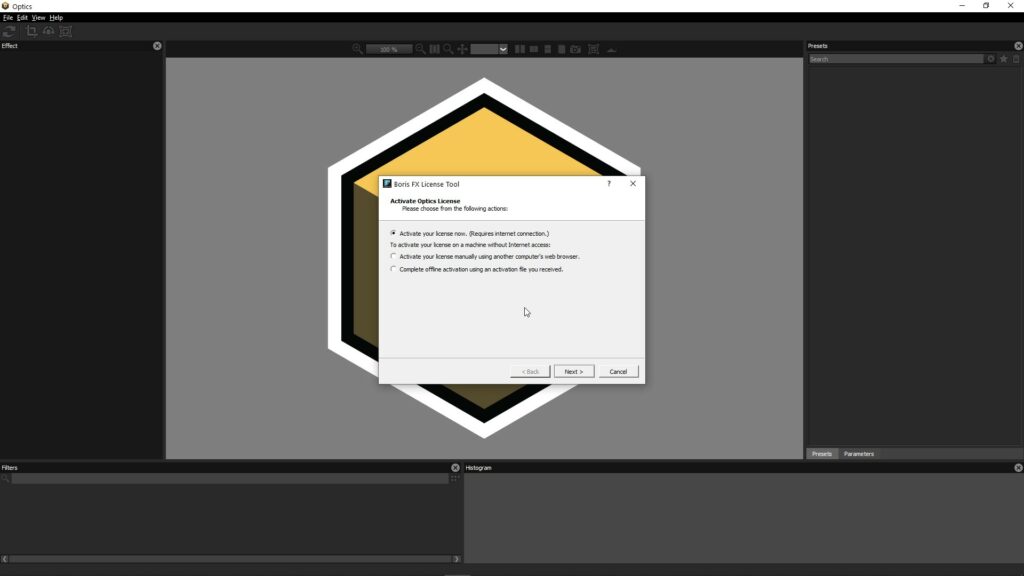Viewport: 1024px width, 576px height.
Task: Switch to the Parameters tab
Action: click(x=858, y=454)
